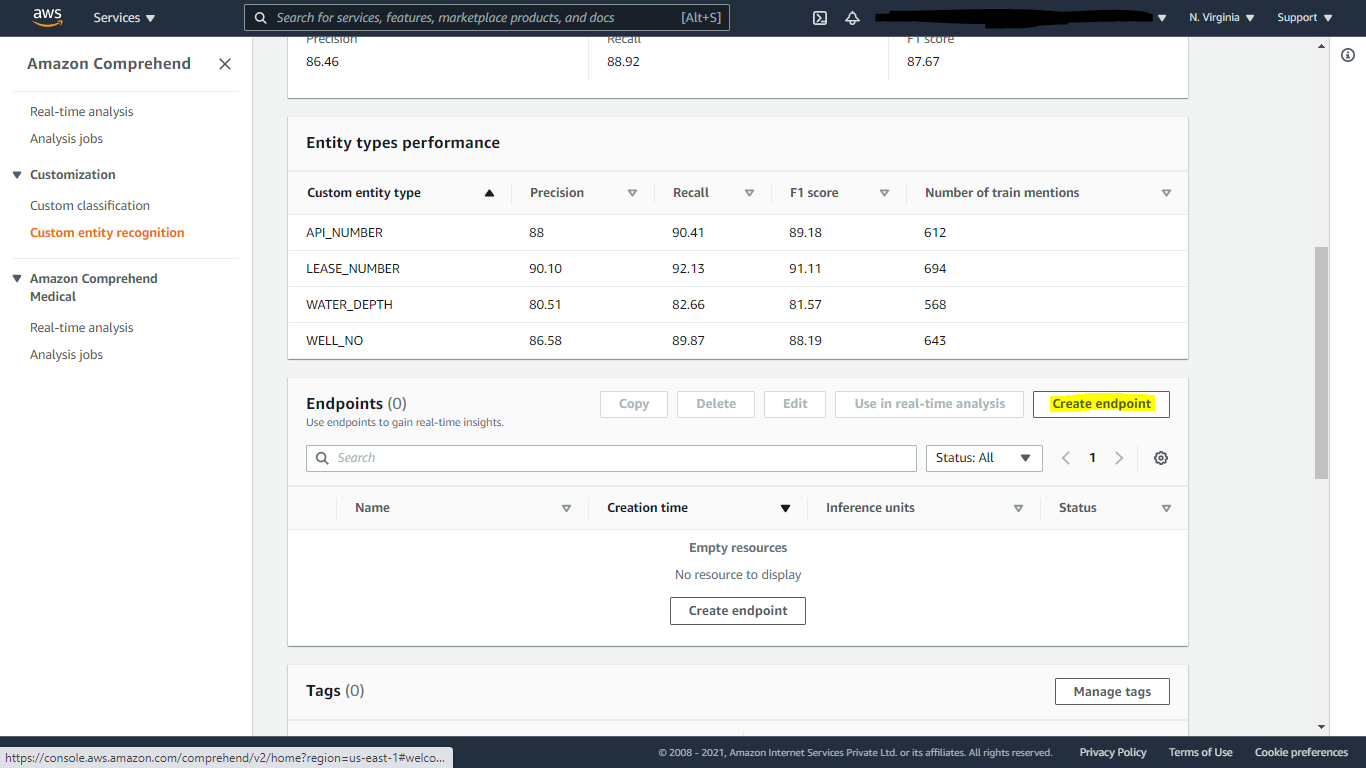Click the 91.11 F1 score value
The width and height of the screenshot is (1366, 768).
(x=806, y=269)
